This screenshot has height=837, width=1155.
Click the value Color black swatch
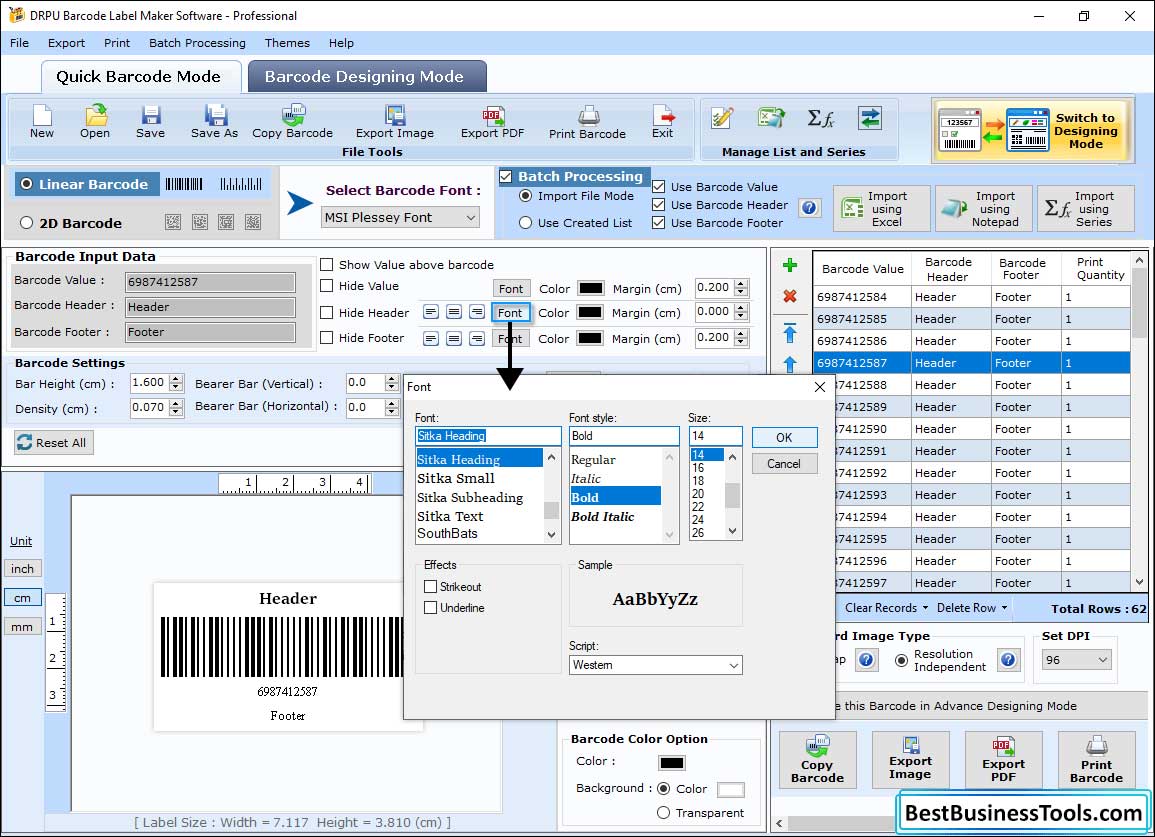point(590,288)
